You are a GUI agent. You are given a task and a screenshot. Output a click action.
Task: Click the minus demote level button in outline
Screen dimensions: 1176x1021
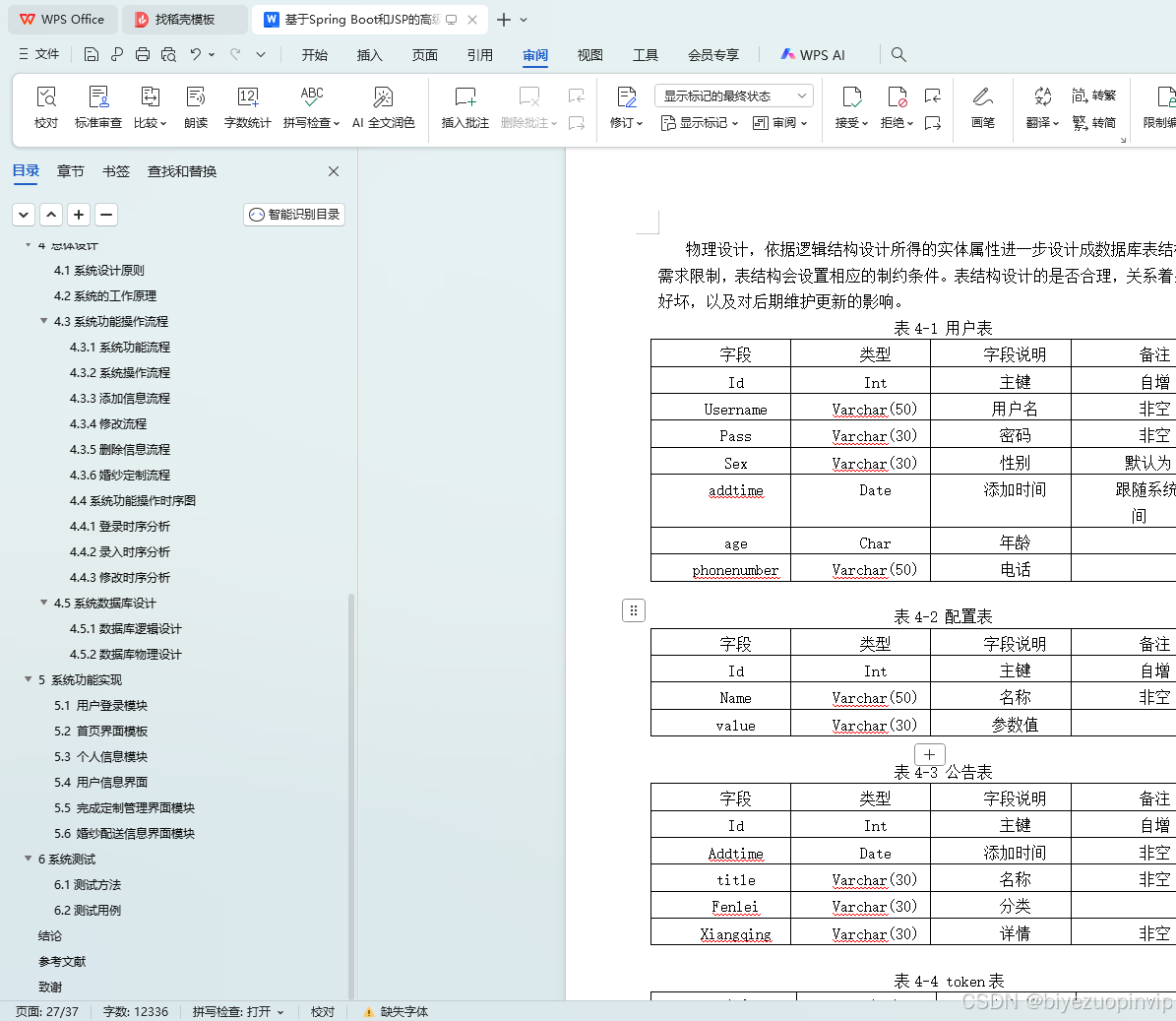106,215
